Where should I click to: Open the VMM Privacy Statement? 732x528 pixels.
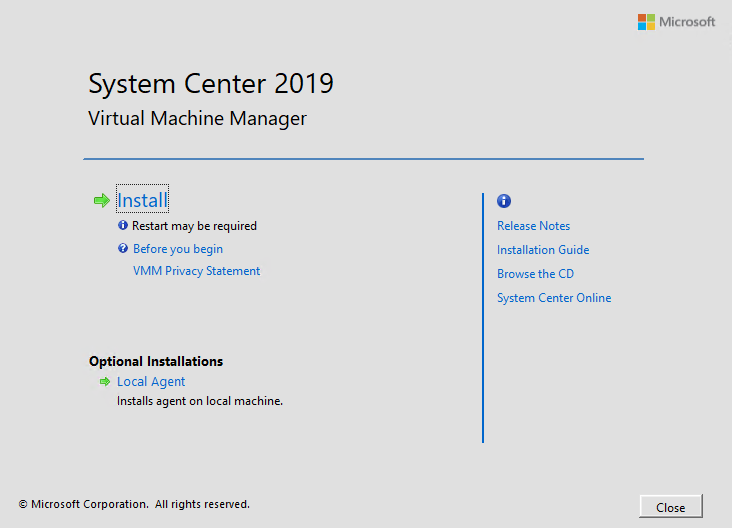(x=197, y=271)
